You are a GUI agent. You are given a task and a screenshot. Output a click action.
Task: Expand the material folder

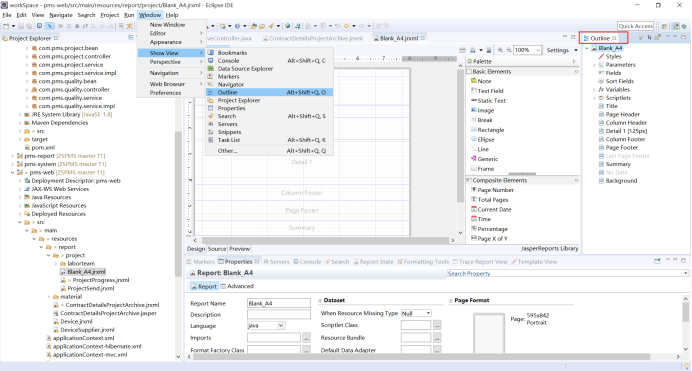[x=49, y=297]
